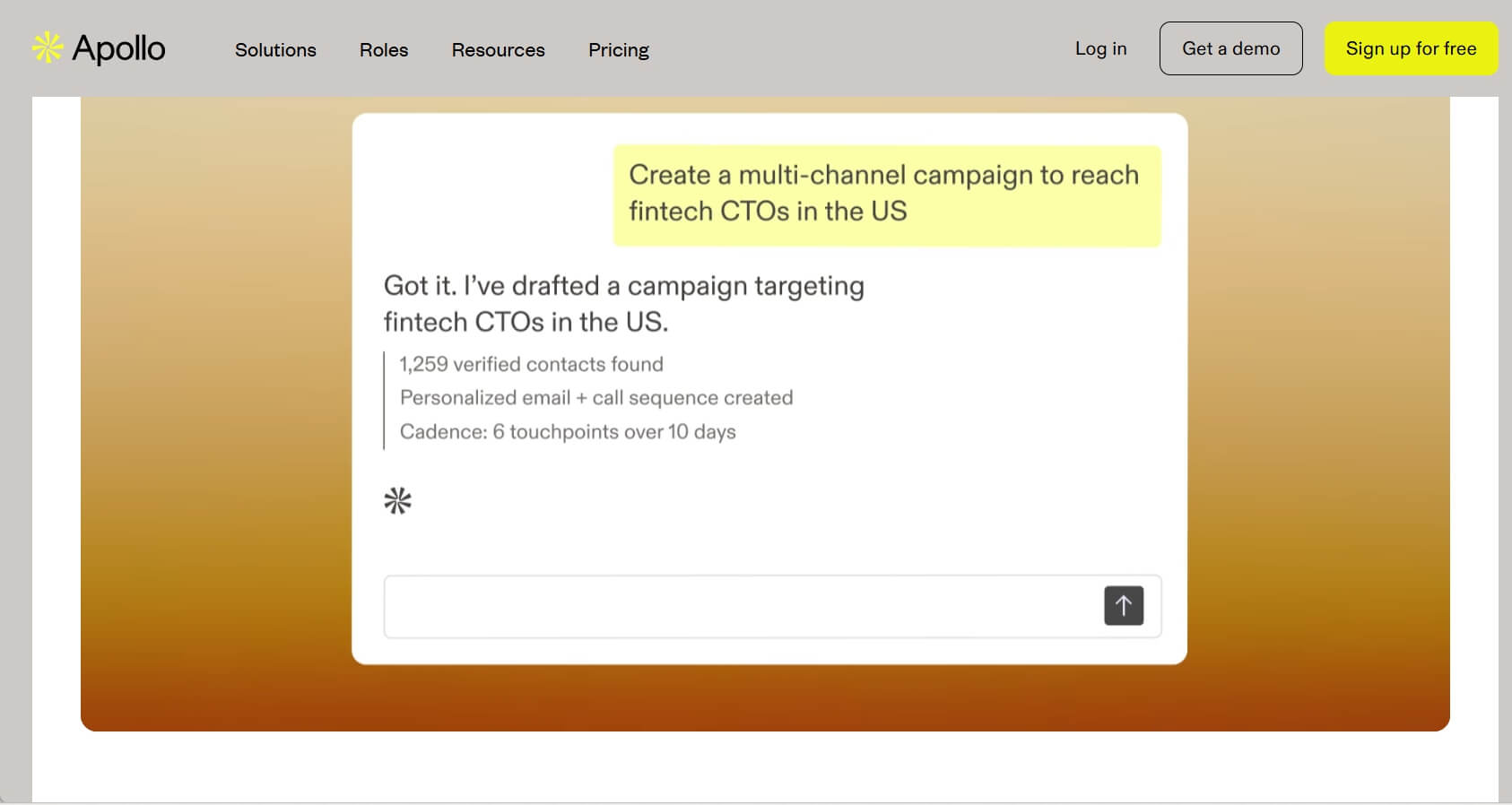Image resolution: width=1512 pixels, height=805 pixels.
Task: Click the Apollo starburst logo icon
Action: click(x=48, y=48)
